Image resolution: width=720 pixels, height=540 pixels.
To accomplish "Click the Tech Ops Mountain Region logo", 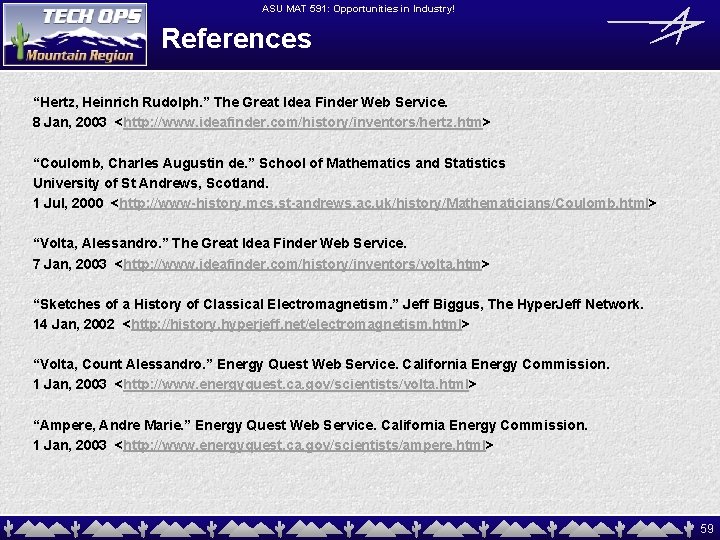I will tap(75, 35).
